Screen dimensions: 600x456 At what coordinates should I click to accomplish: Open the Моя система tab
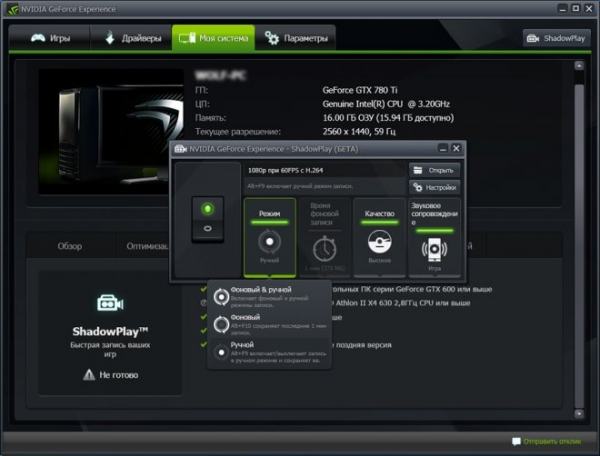tap(213, 38)
